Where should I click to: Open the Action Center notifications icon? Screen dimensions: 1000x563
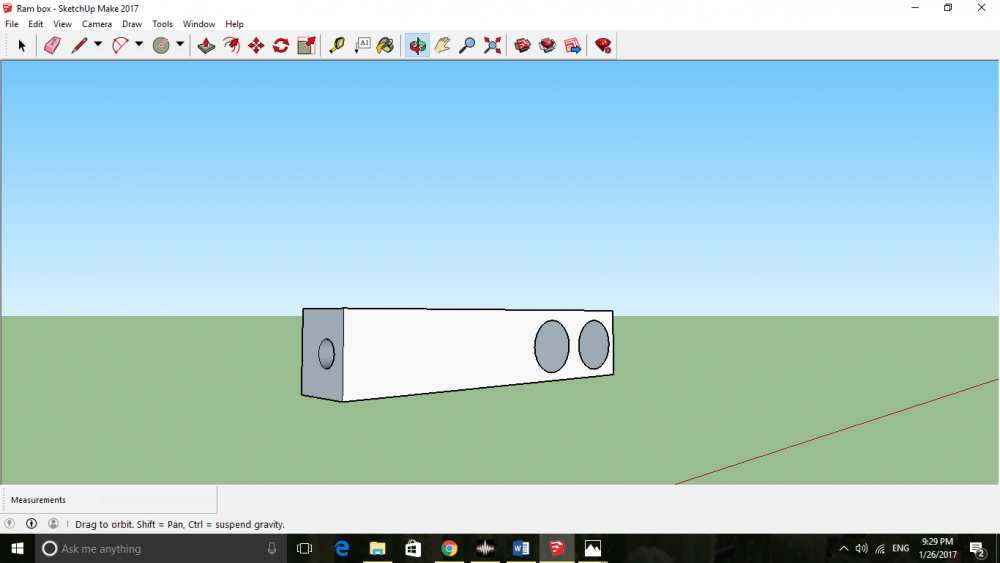click(x=978, y=548)
